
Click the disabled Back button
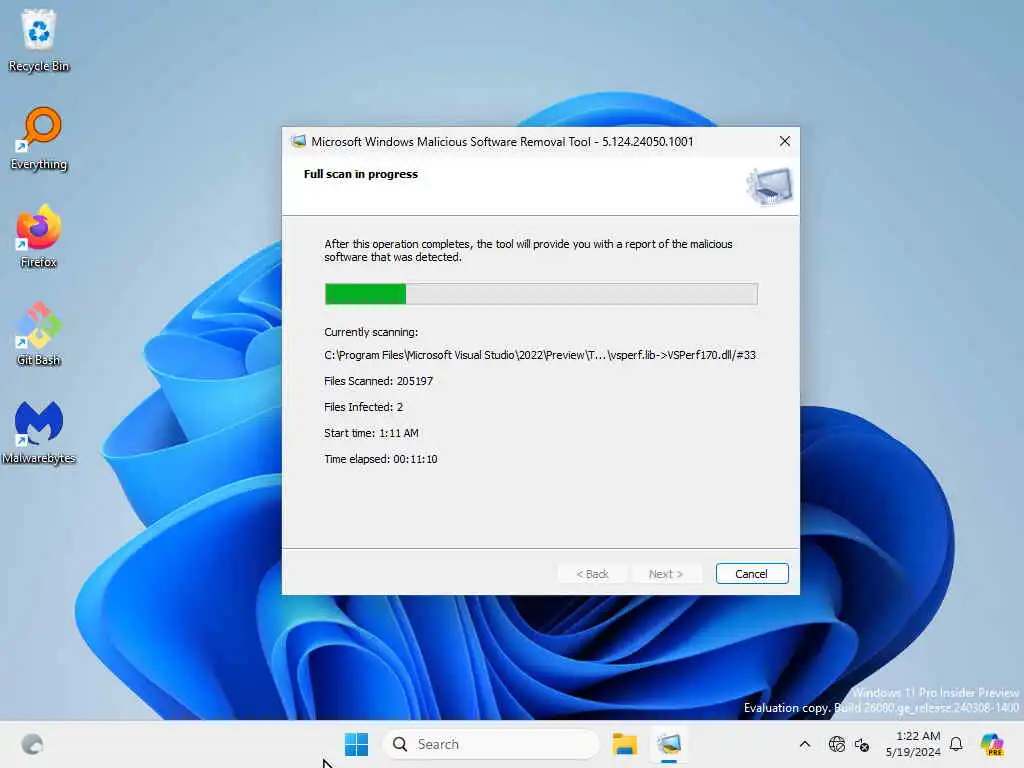(x=592, y=573)
